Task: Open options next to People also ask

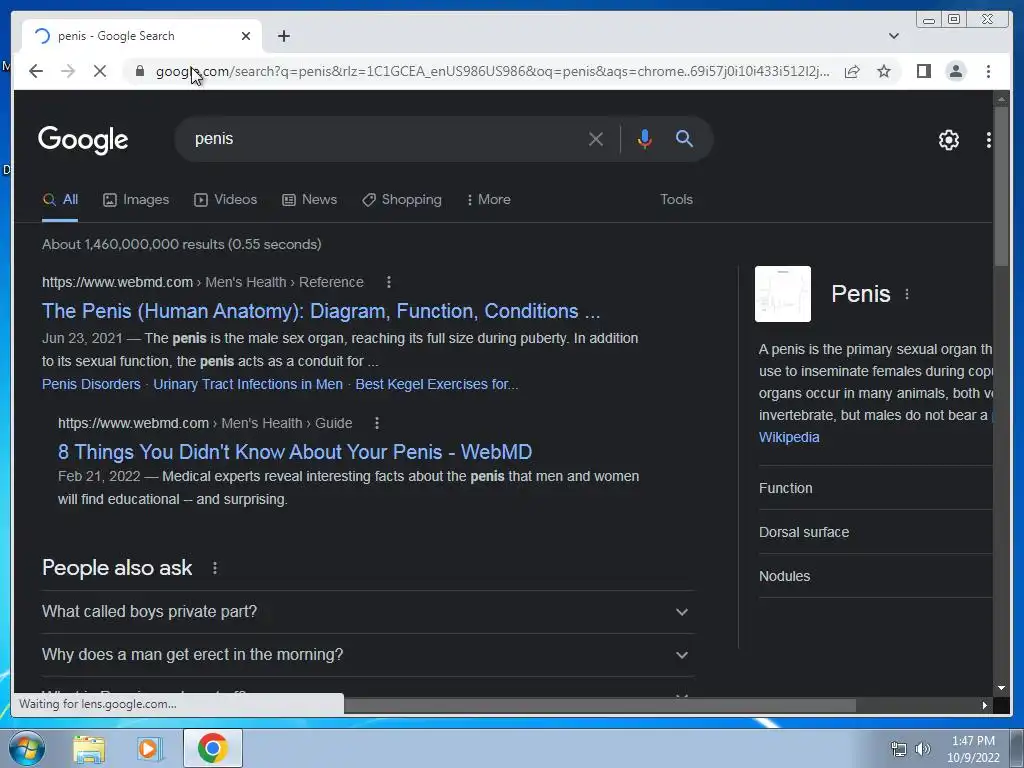Action: [215, 568]
